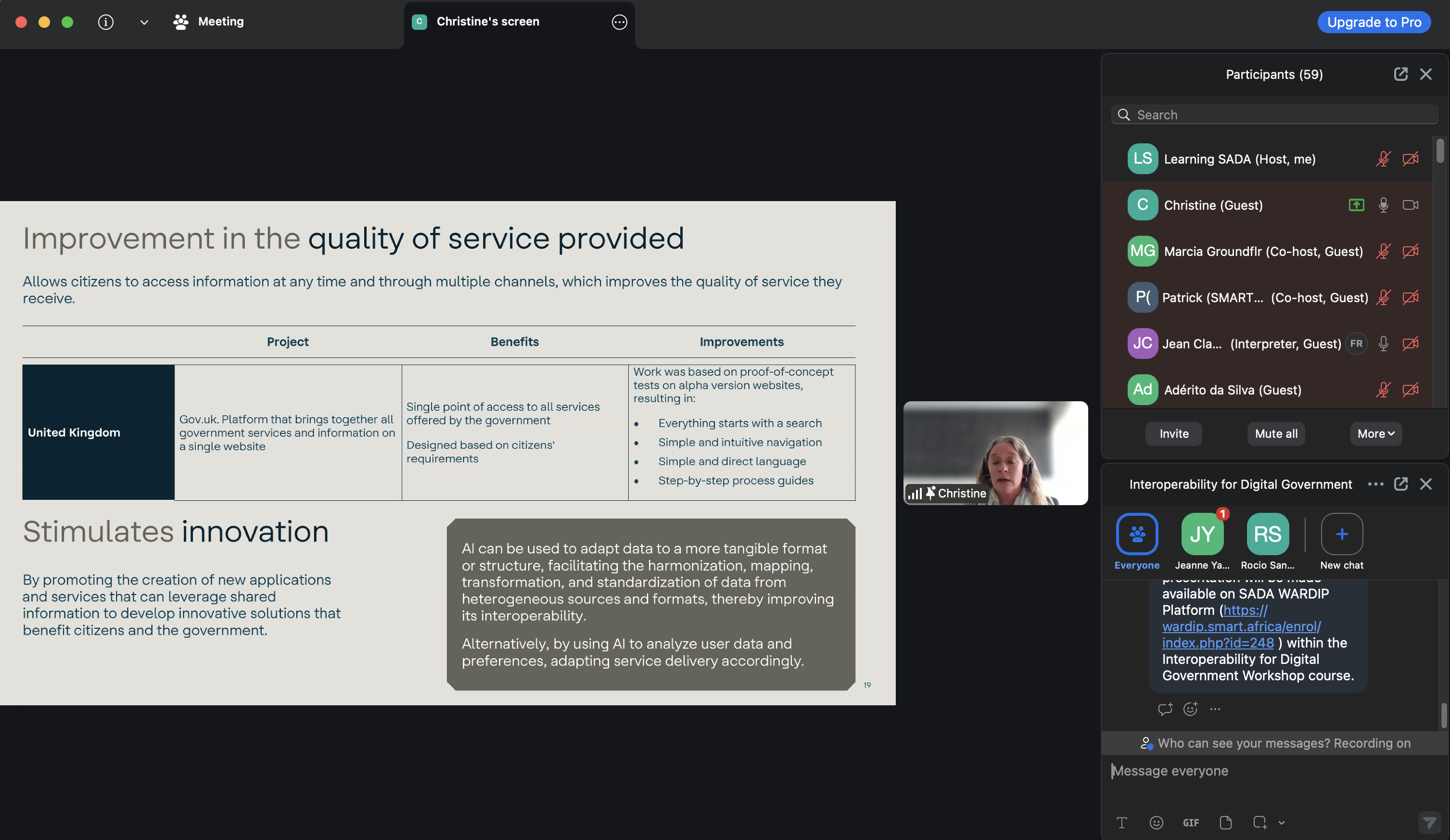The image size is (1450, 840).
Task: Switch to the Meeting tab
Action: click(208, 22)
